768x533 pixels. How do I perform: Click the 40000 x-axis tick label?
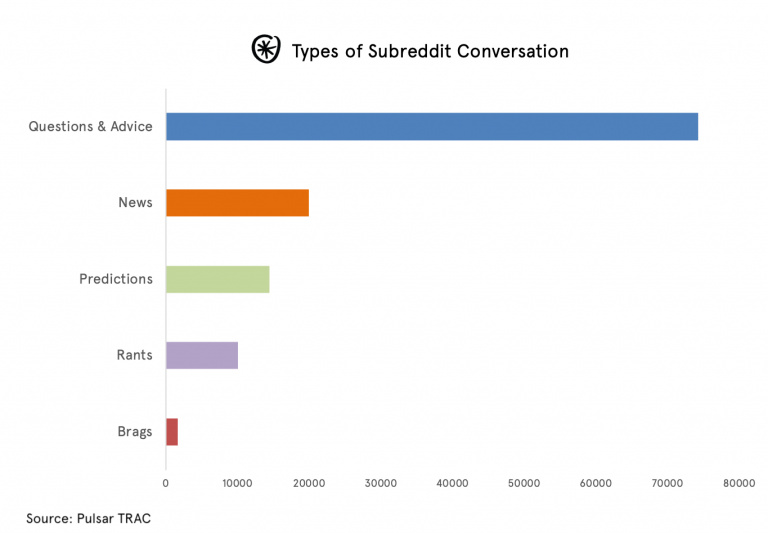tap(453, 483)
